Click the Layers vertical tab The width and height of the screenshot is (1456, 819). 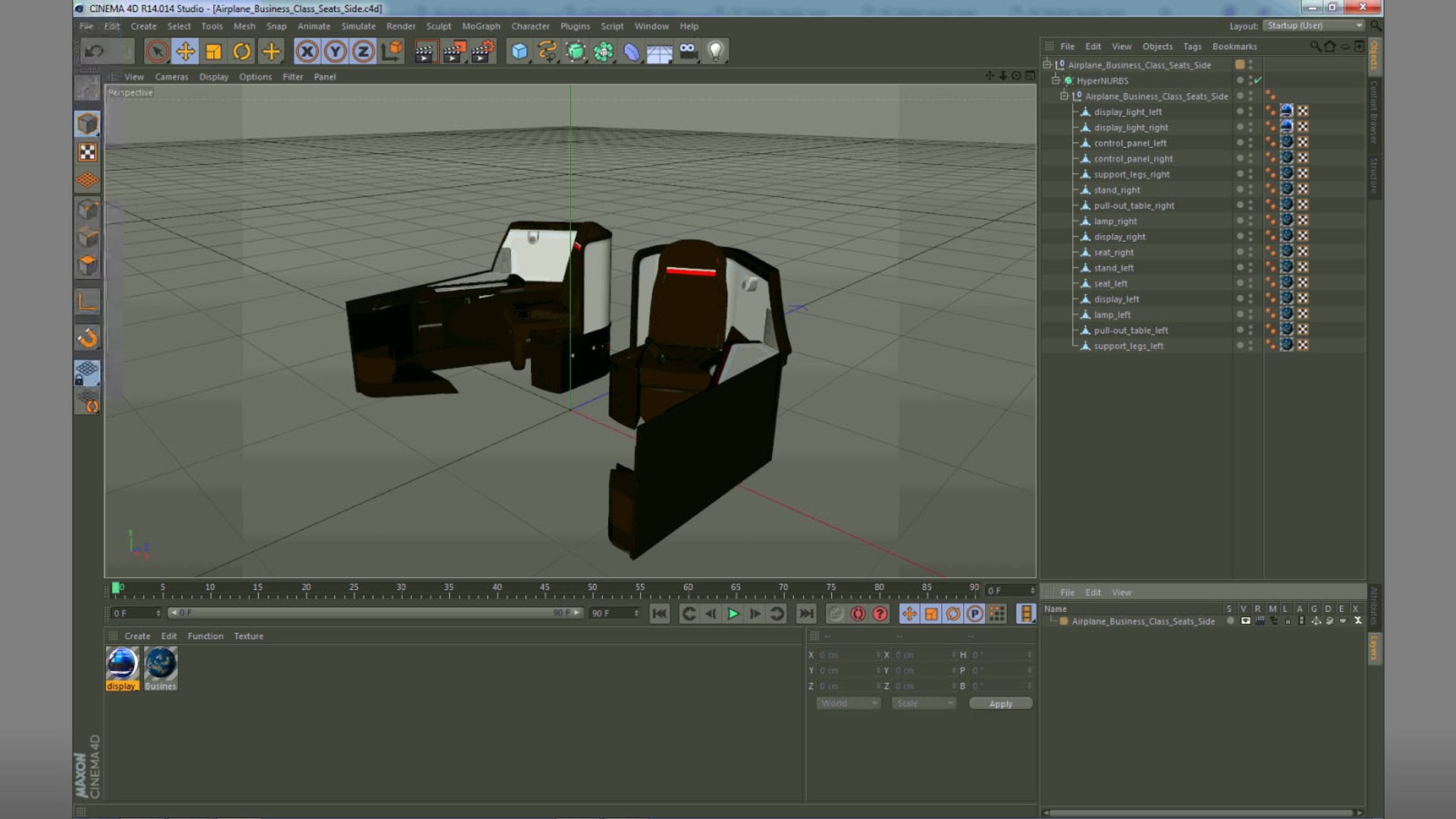tap(1373, 648)
